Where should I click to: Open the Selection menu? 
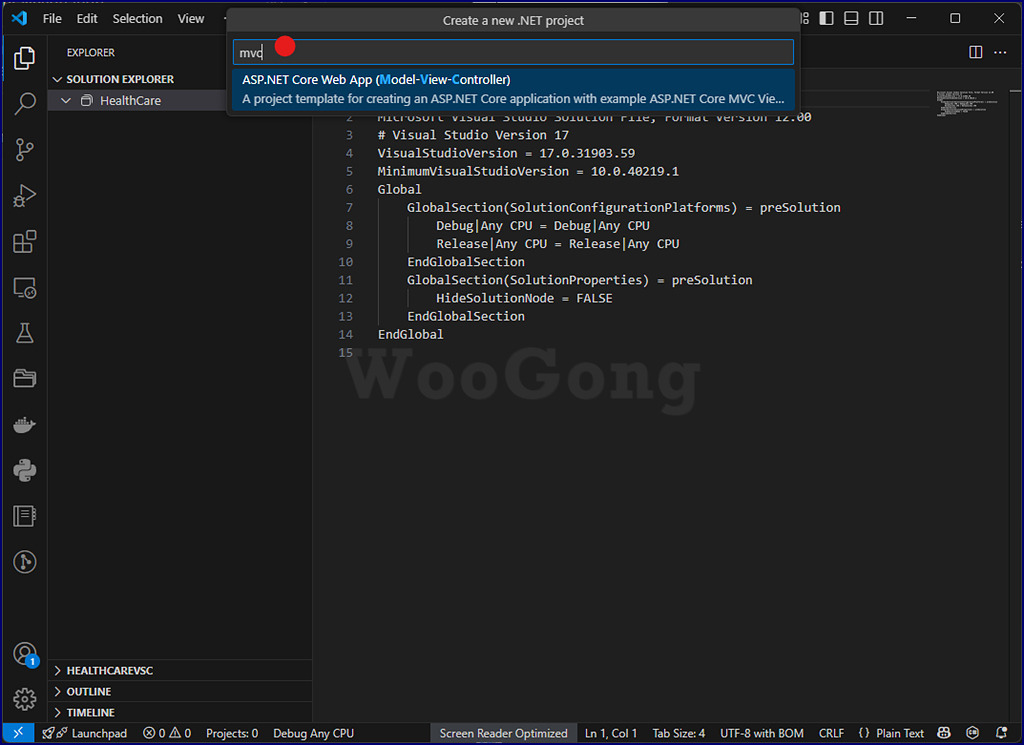pos(137,19)
